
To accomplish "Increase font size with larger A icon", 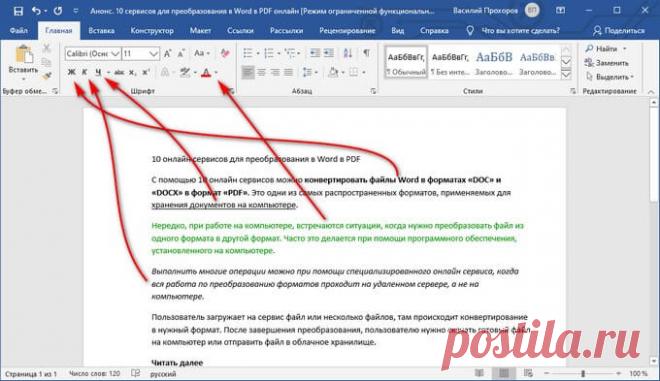I will (168, 53).
